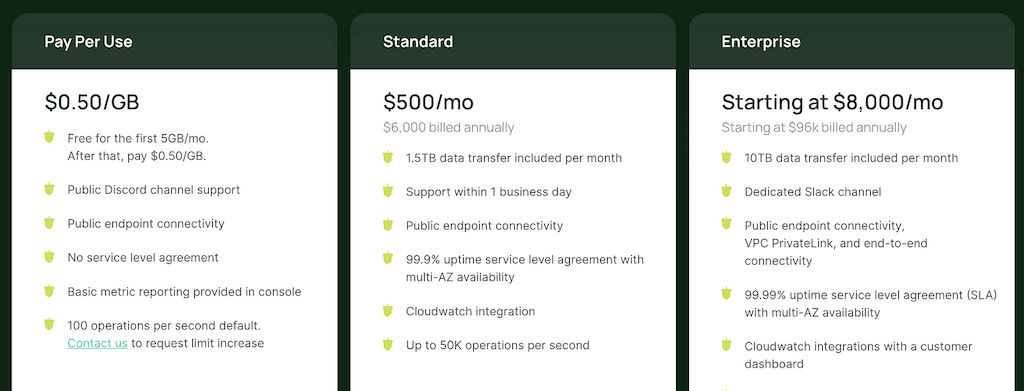
Task: Click the $500/mo price heading
Action: 428,102
